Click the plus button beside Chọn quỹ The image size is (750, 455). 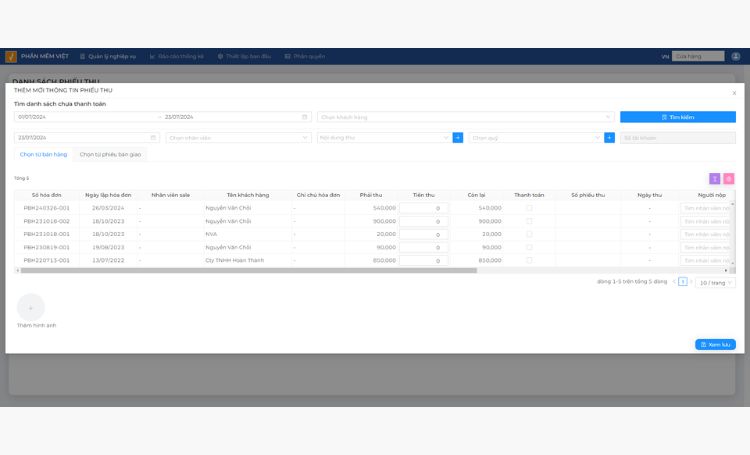click(609, 138)
